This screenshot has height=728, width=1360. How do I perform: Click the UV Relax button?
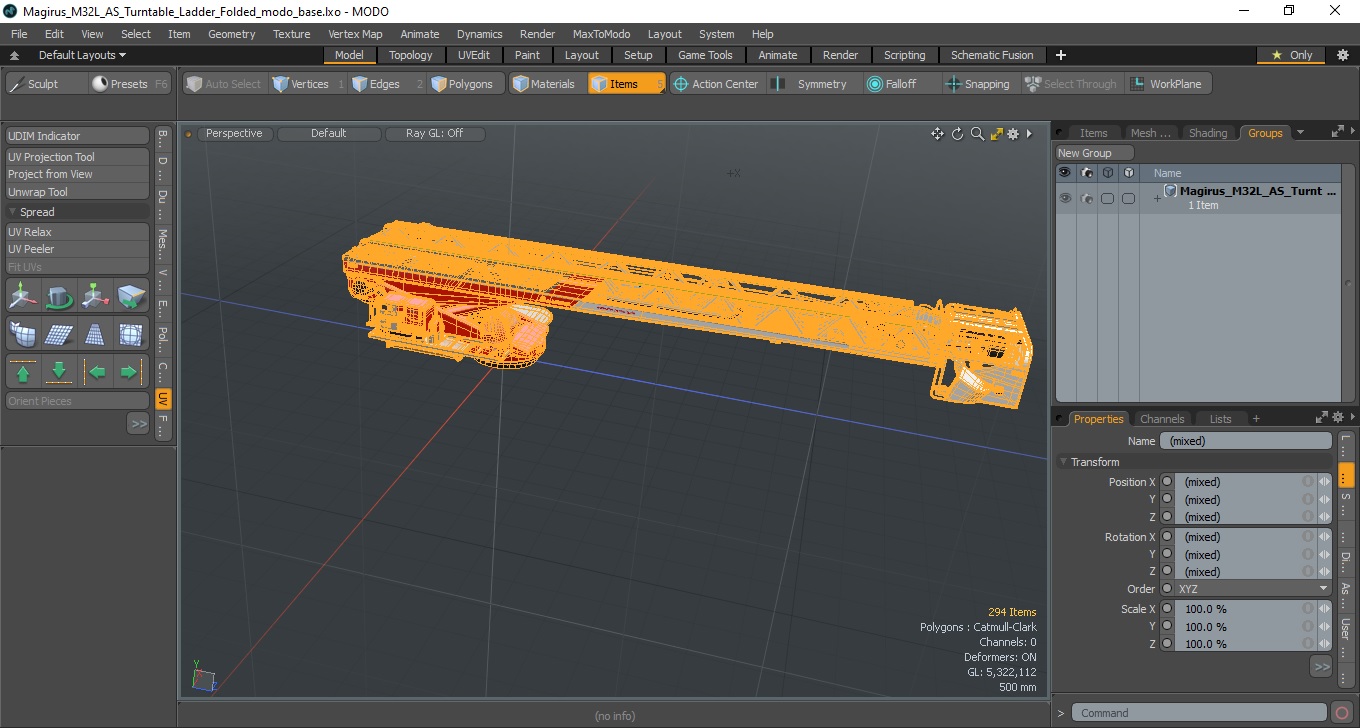[x=77, y=232]
